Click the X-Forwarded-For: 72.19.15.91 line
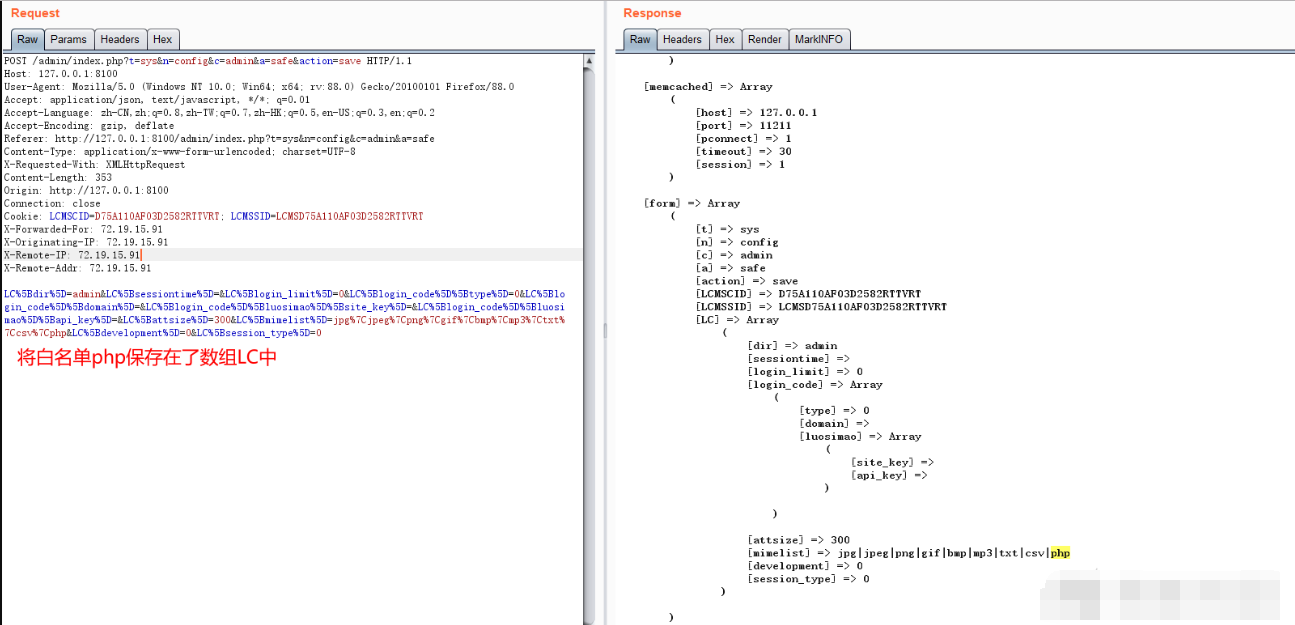This screenshot has width=1295, height=625. click(83, 230)
